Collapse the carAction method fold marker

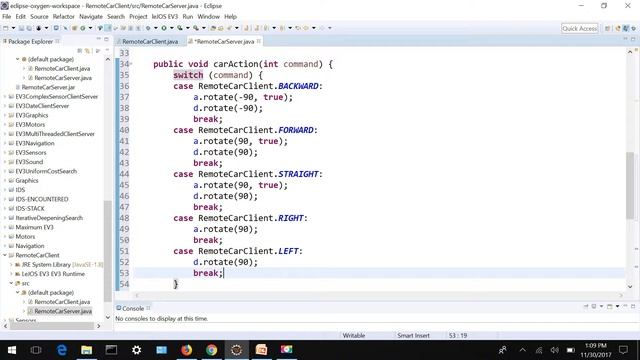pos(131,64)
